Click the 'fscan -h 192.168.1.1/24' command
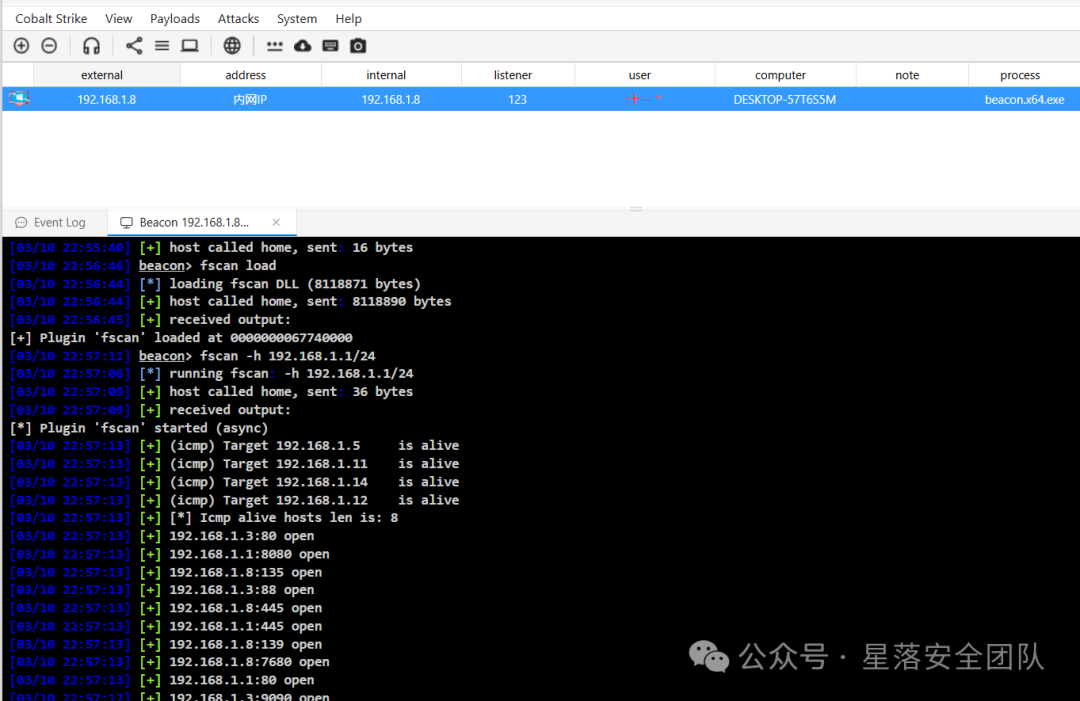This screenshot has height=701, width=1080. tap(287, 355)
